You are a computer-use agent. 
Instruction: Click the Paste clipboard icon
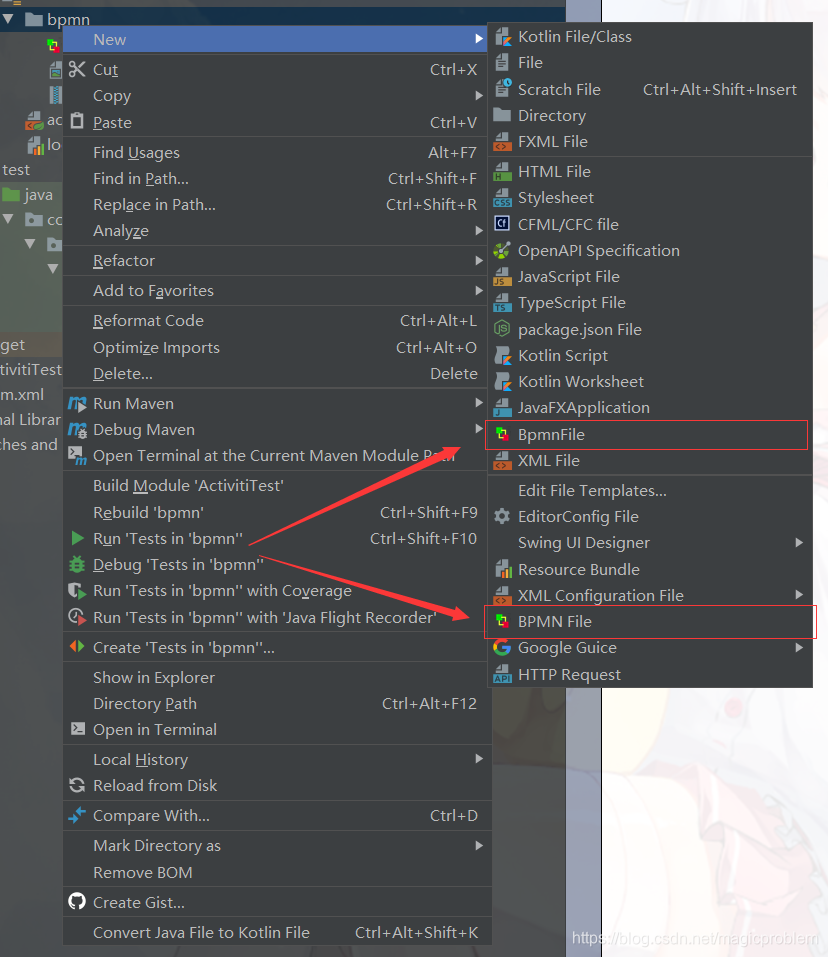pos(77,121)
